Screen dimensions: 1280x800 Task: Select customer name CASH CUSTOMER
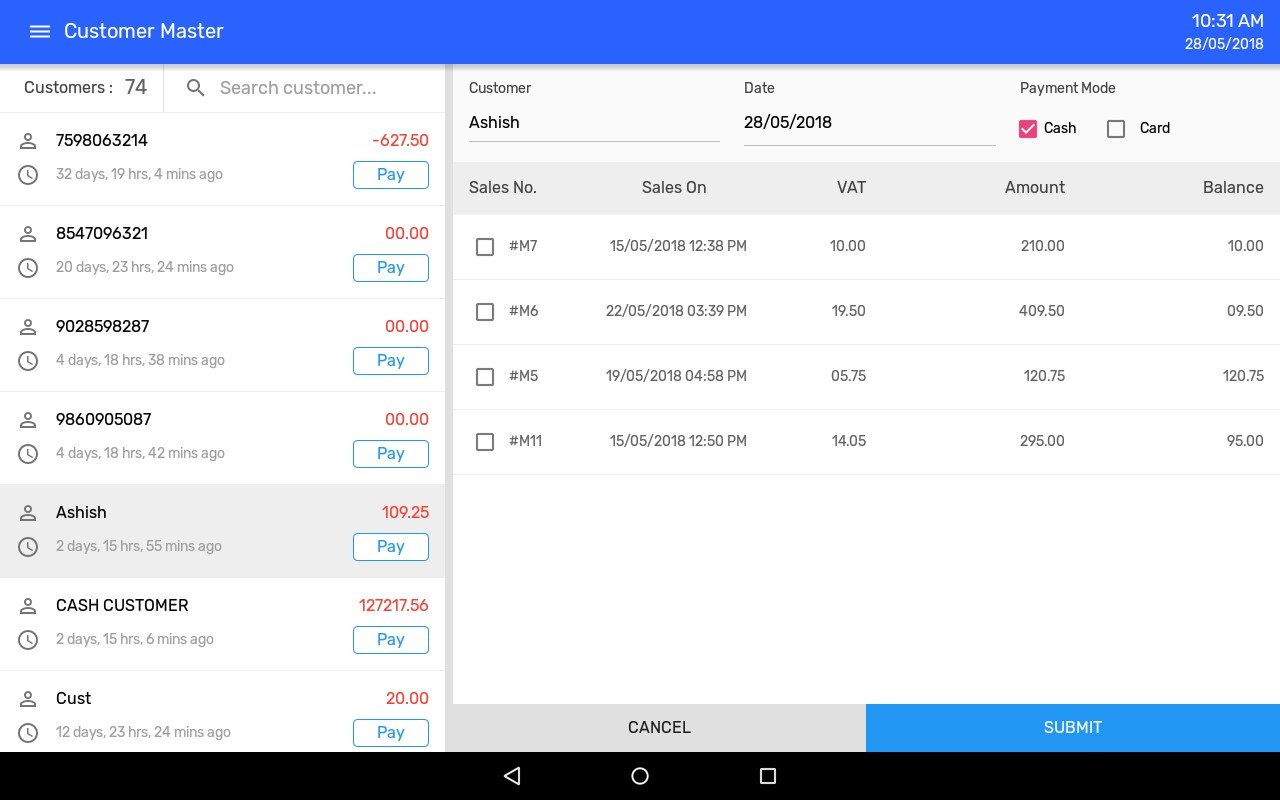click(122, 606)
